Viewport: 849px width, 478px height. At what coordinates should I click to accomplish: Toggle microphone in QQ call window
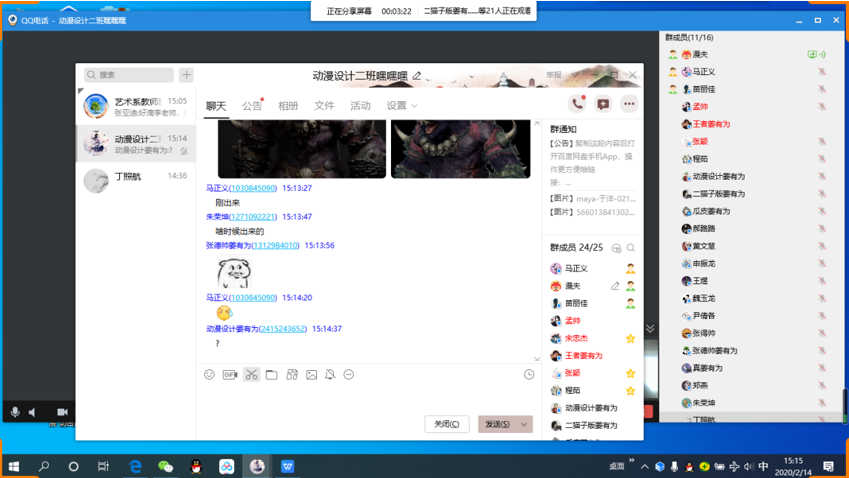tap(15, 412)
